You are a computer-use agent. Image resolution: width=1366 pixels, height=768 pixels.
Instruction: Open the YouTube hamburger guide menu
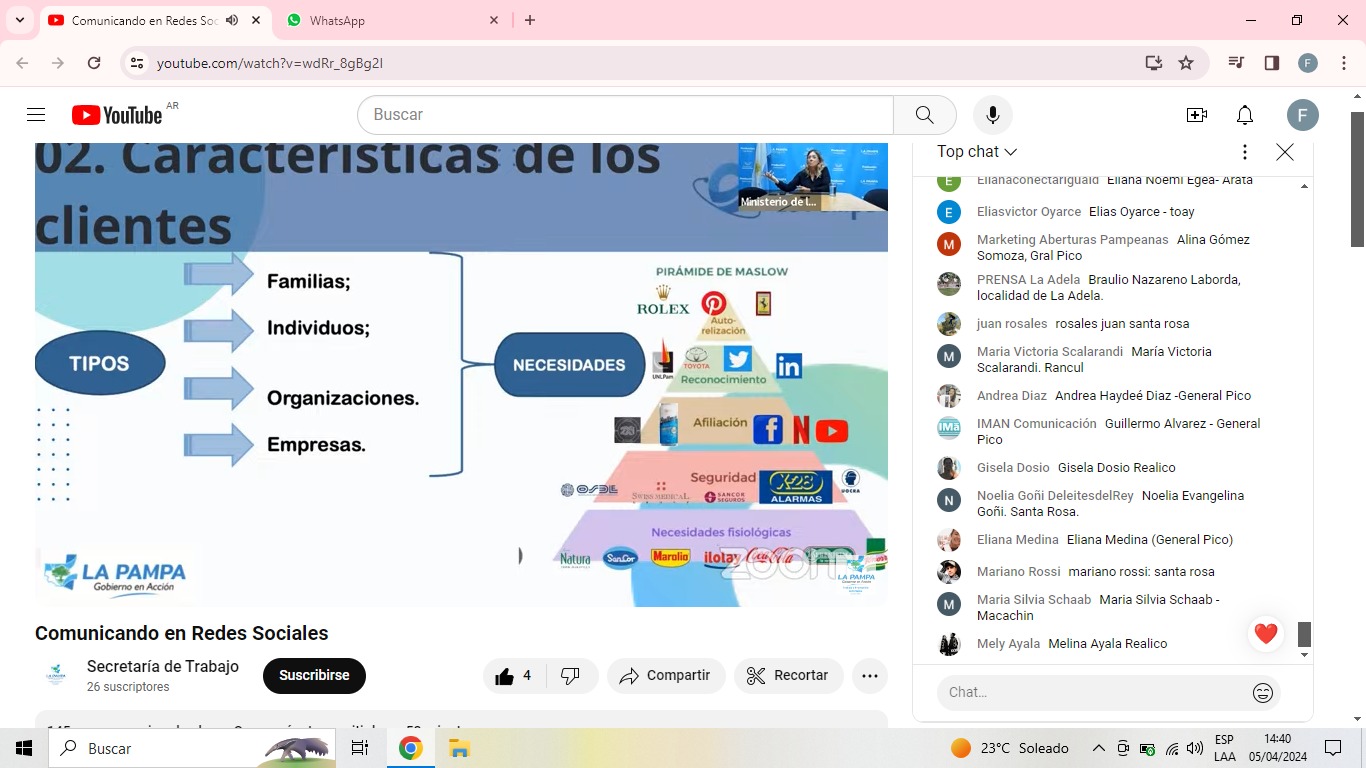(36, 115)
